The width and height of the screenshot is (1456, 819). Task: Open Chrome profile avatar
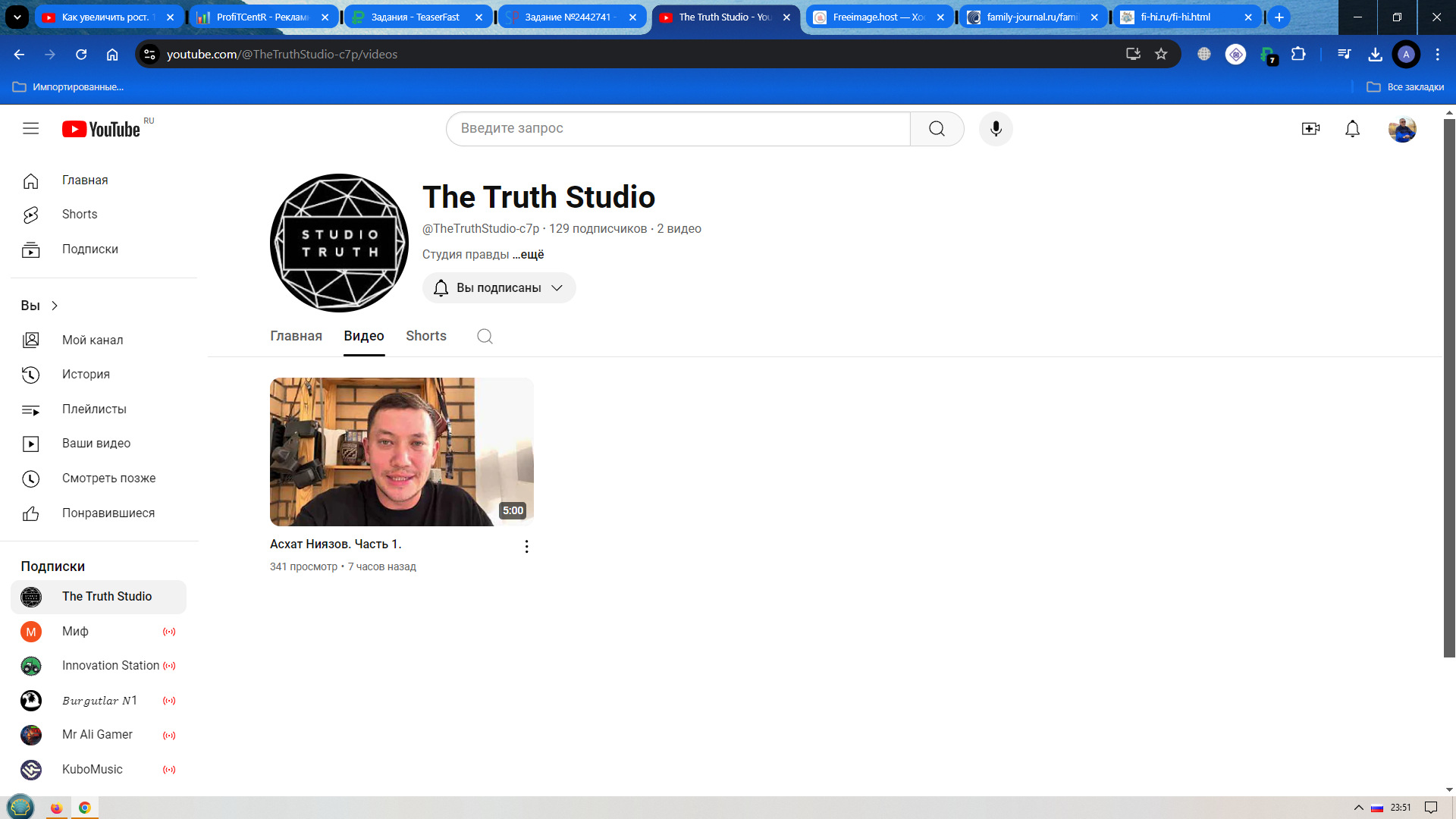[1406, 55]
